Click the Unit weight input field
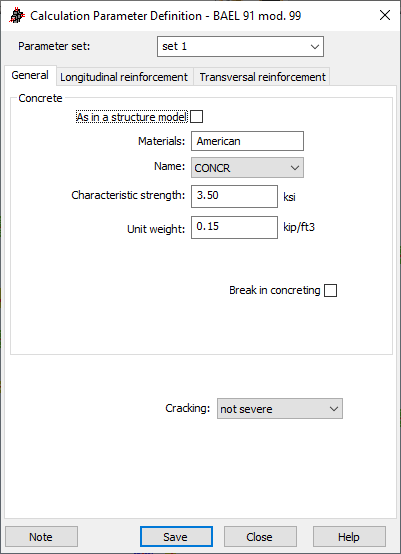This screenshot has width=401, height=554. click(234, 227)
